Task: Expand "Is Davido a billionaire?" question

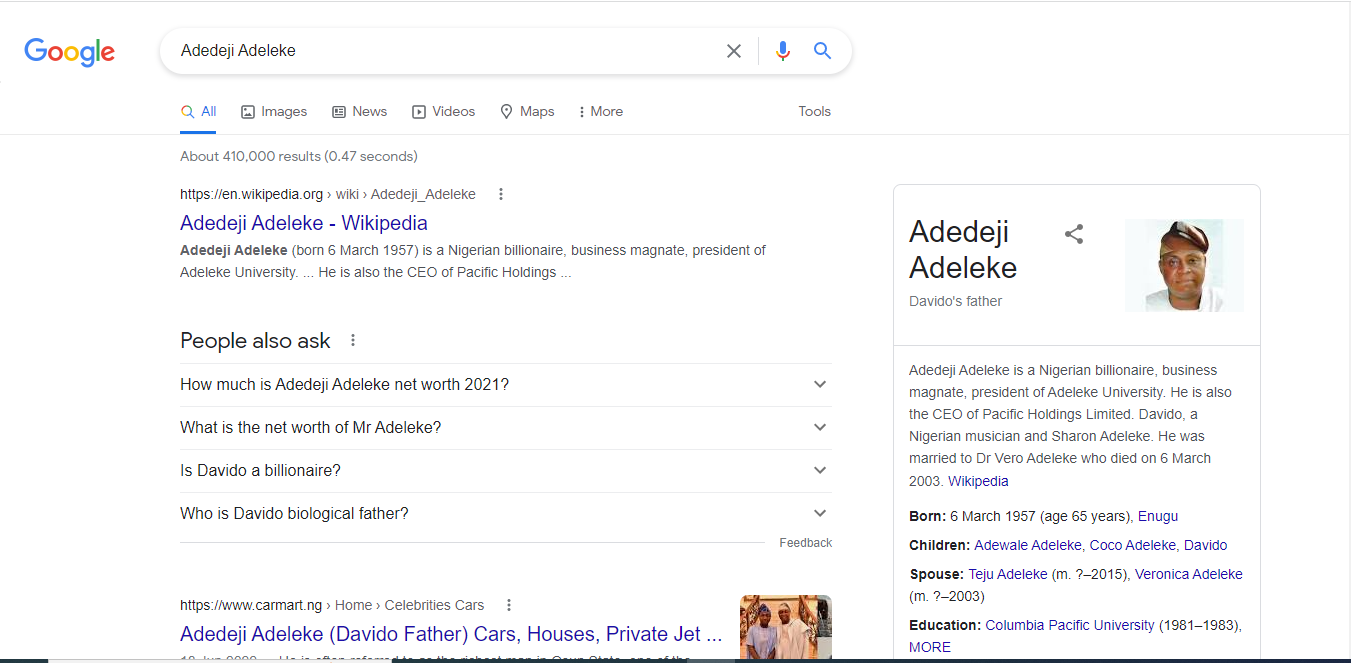Action: click(820, 471)
